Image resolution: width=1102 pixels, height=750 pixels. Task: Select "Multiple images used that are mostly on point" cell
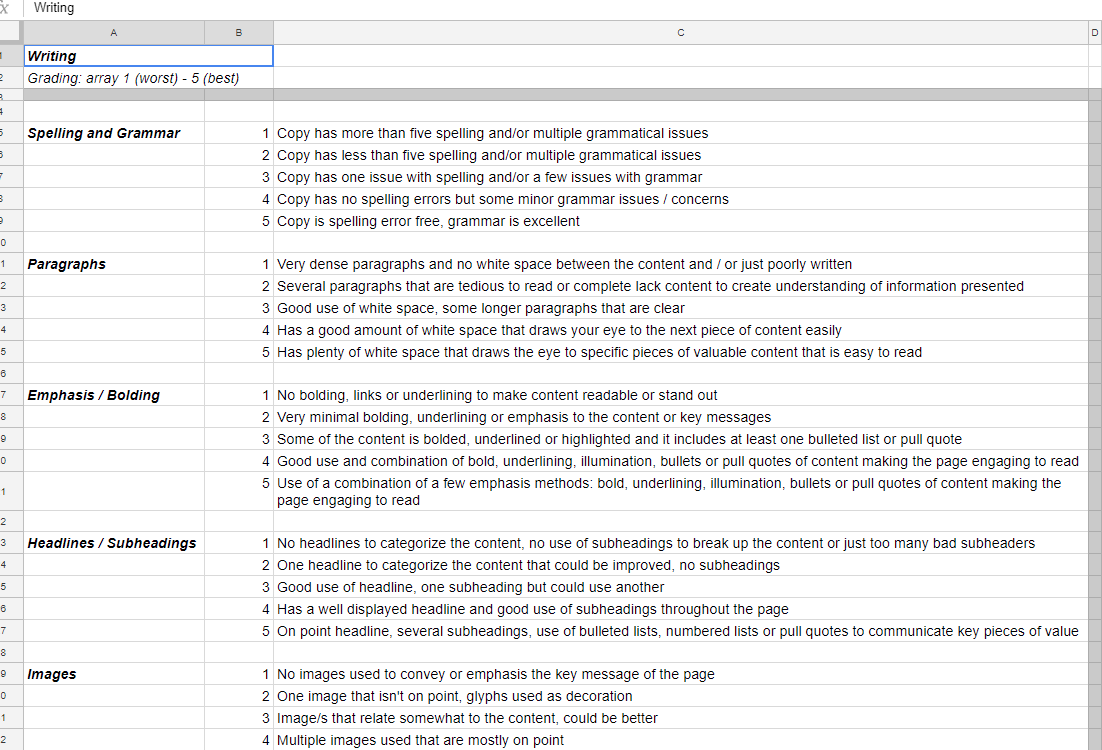tap(420, 741)
